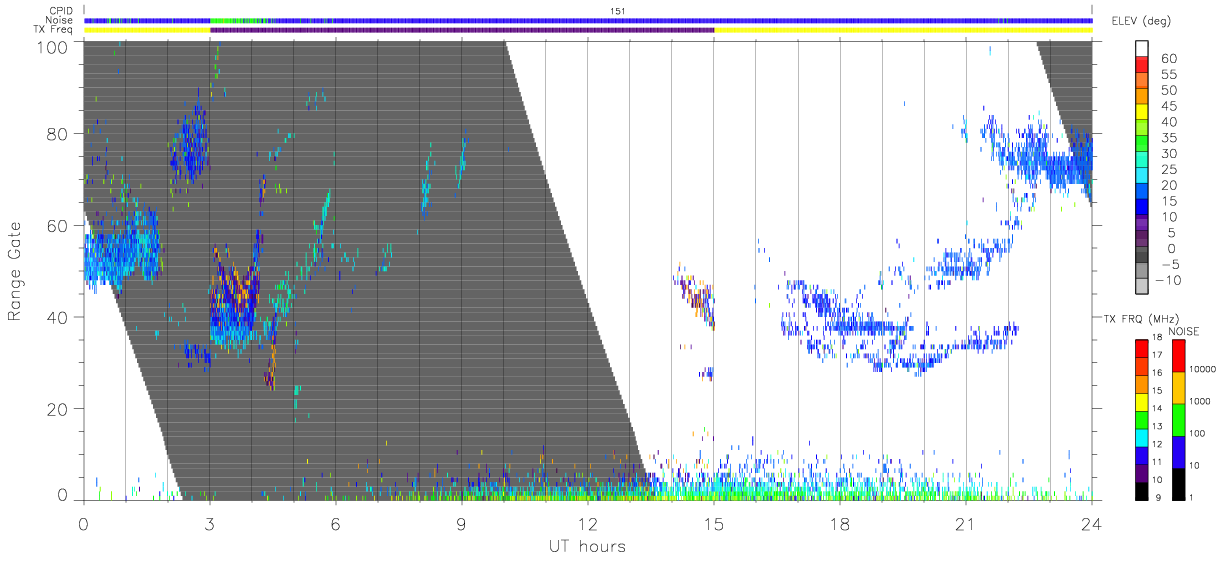Click the "25" label on the ELEV scale
This screenshot has width=1228, height=567.
point(1167,169)
